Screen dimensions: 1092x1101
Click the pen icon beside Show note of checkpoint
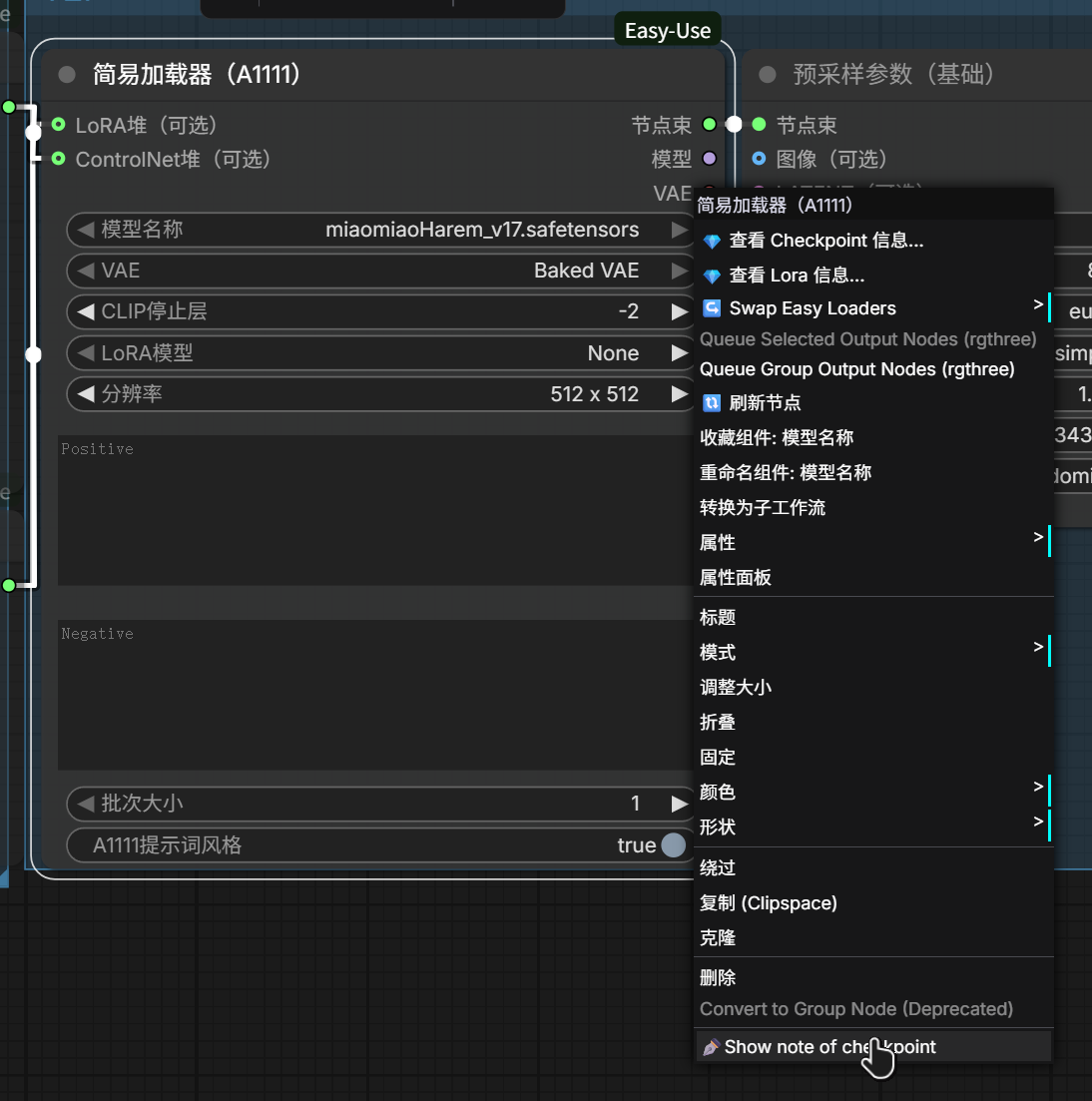click(711, 1047)
